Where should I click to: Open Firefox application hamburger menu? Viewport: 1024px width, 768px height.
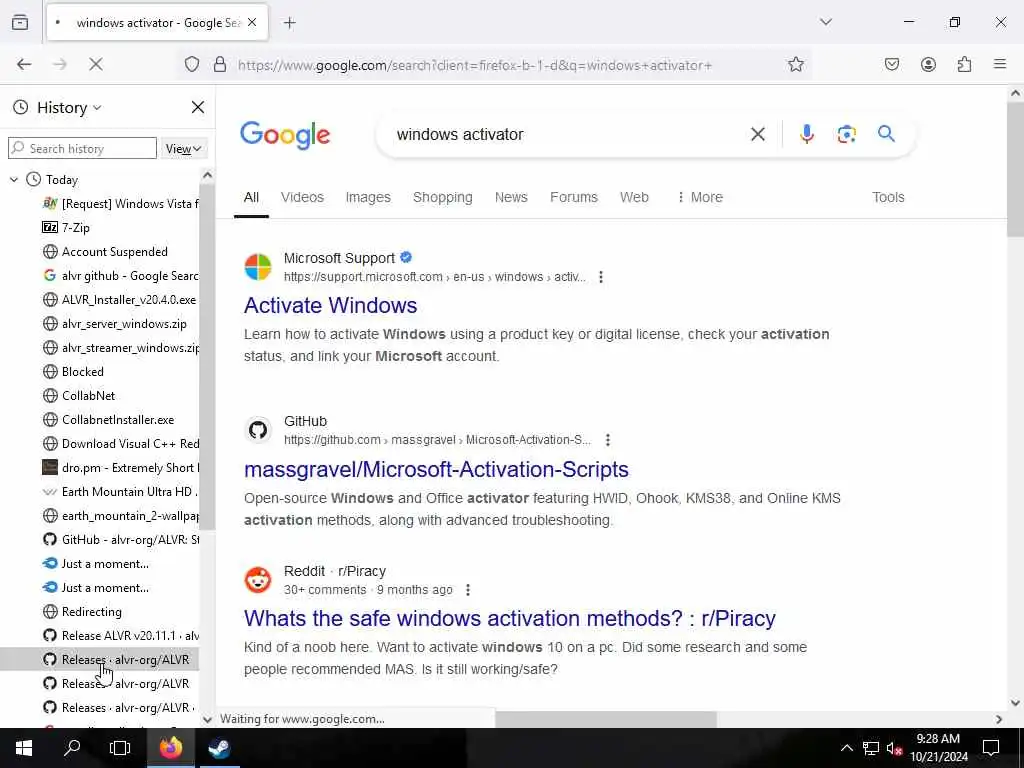point(1000,64)
